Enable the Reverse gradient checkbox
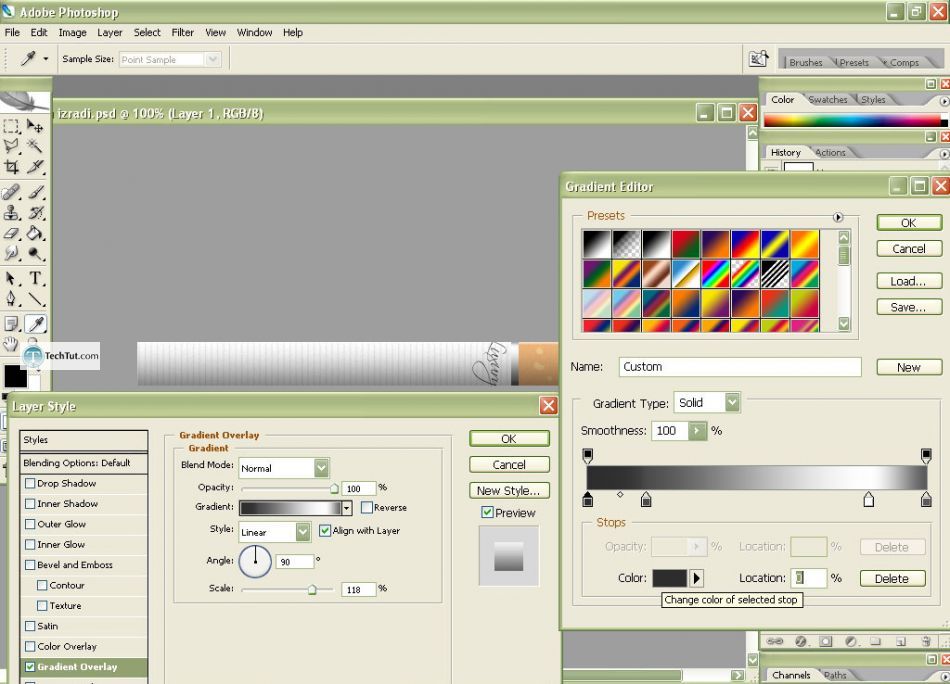Image resolution: width=950 pixels, height=684 pixels. tap(367, 508)
